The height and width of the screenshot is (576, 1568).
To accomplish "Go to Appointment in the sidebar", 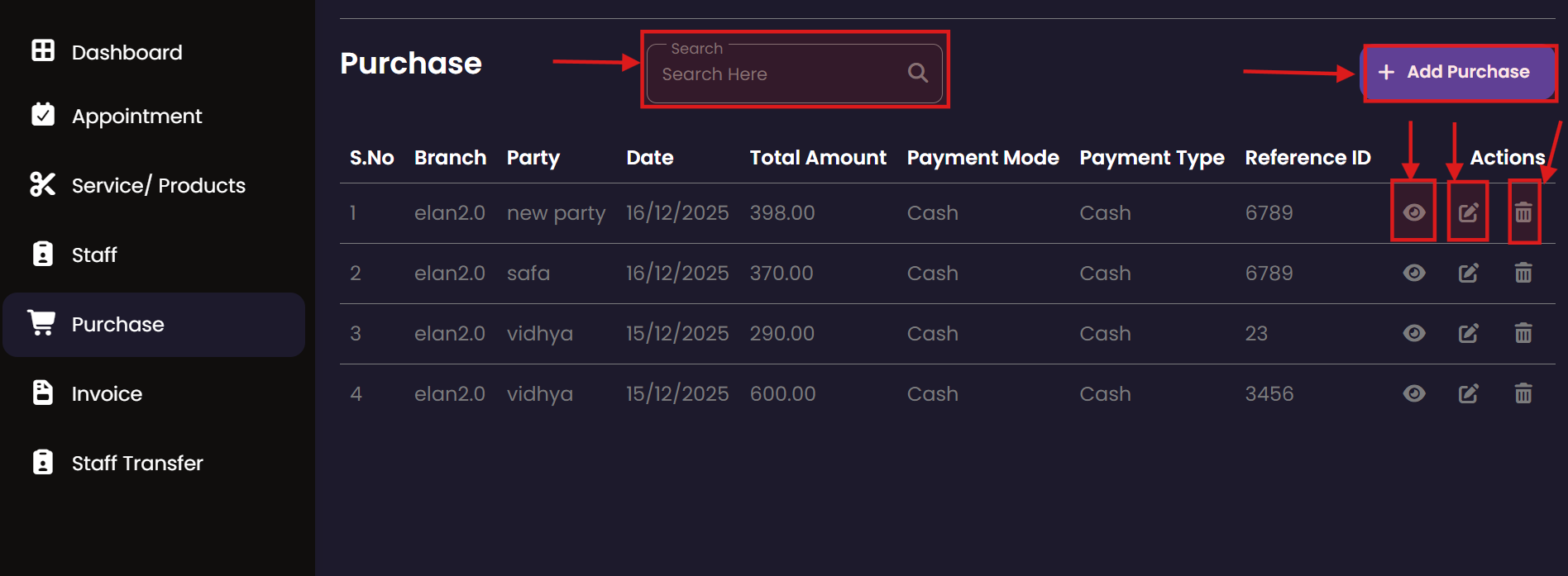I will tap(136, 117).
